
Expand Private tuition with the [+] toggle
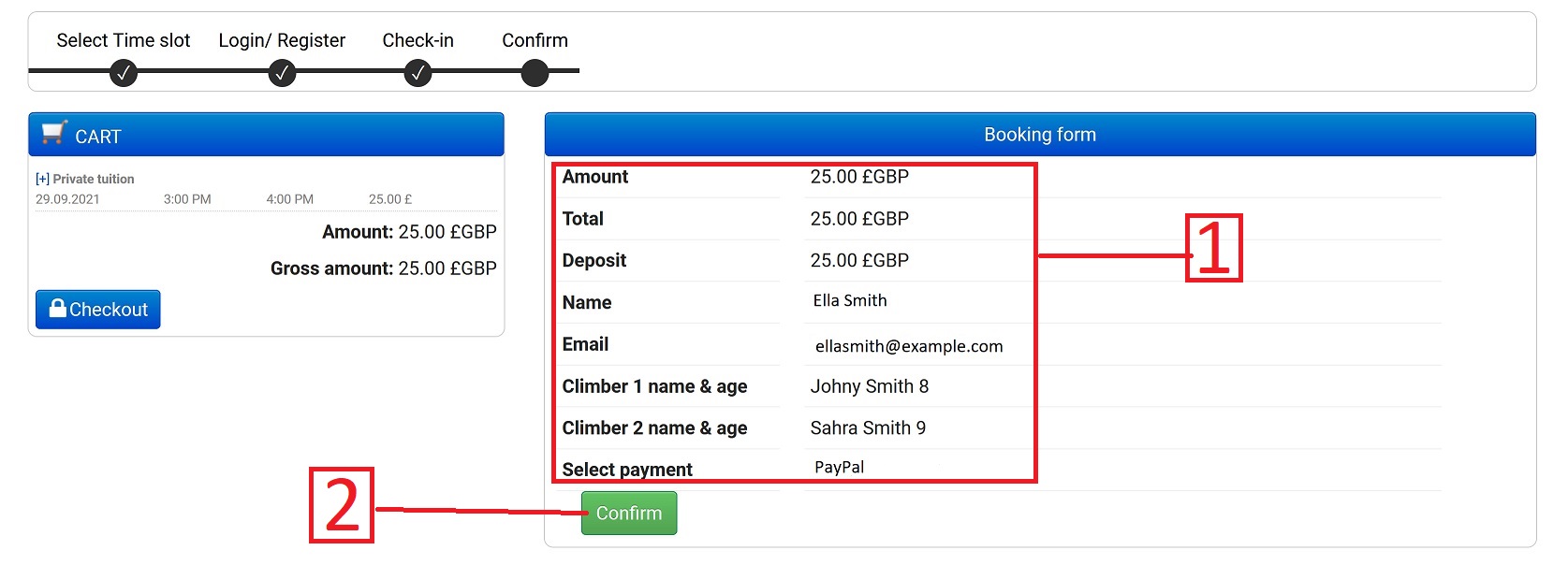coord(42,179)
